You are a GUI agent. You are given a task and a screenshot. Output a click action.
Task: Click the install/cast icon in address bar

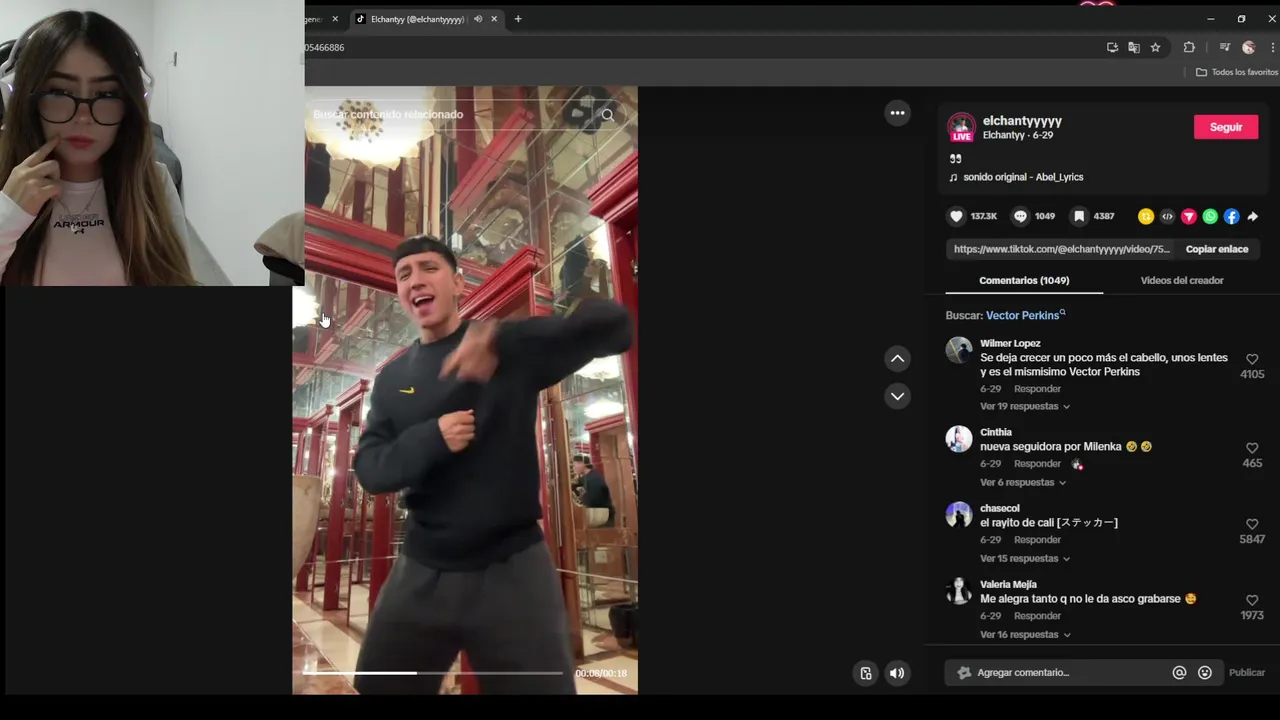pyautogui.click(x=1112, y=47)
